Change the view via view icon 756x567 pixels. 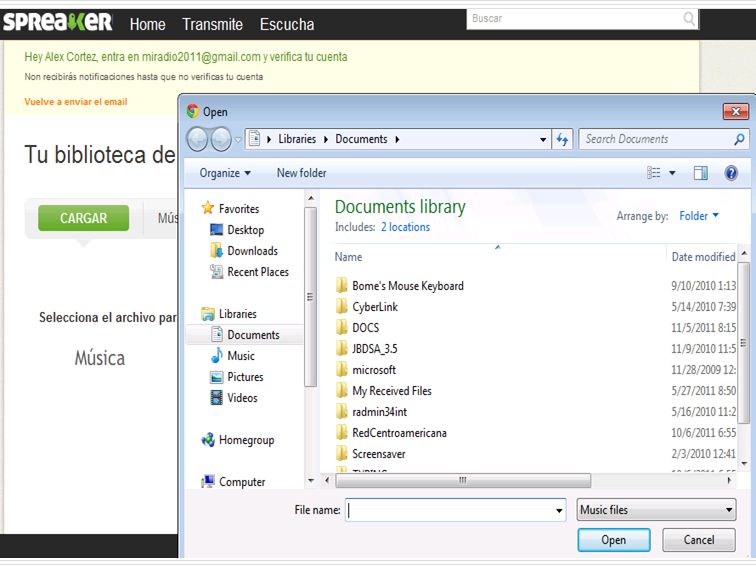653,173
